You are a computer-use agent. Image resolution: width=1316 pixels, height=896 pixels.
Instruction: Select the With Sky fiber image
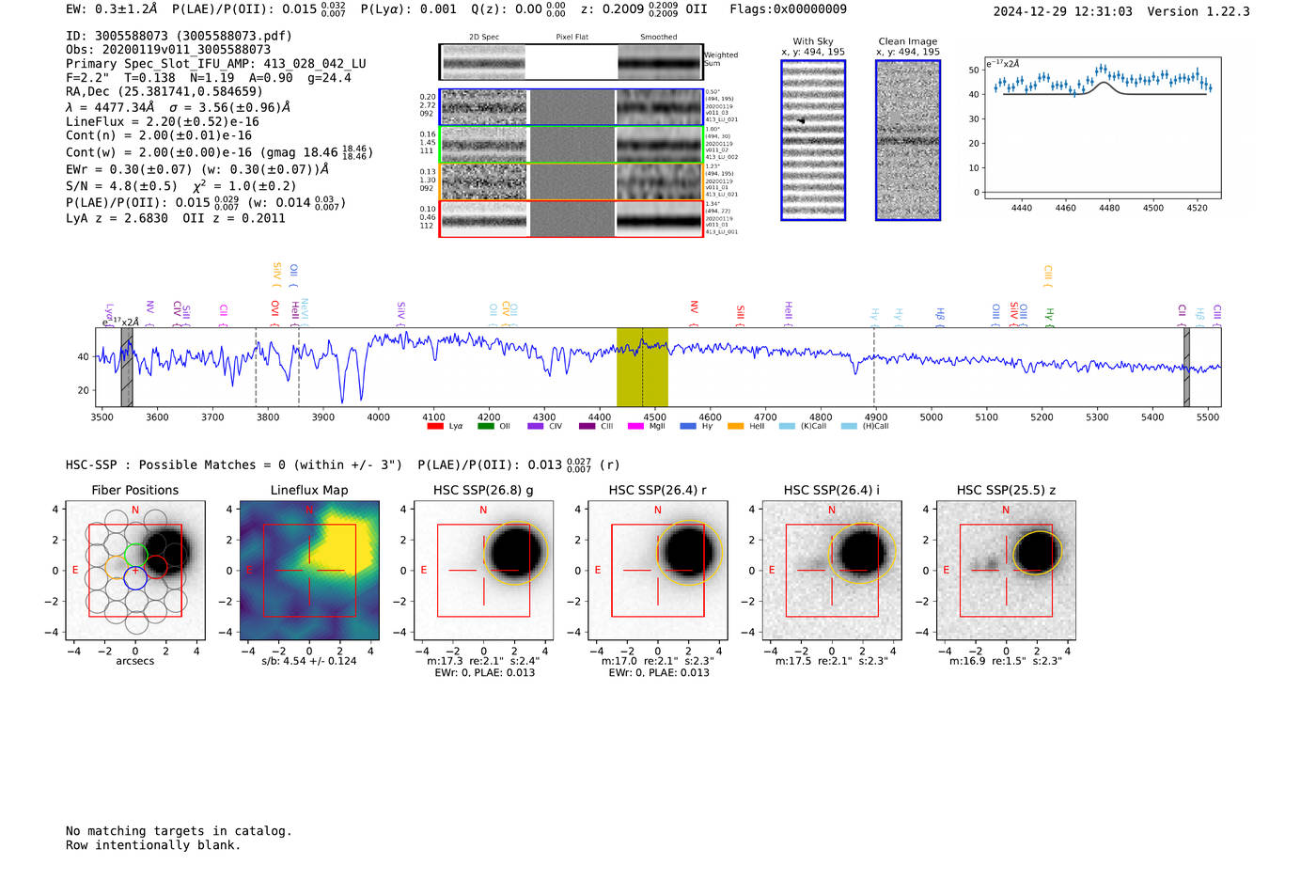click(813, 140)
